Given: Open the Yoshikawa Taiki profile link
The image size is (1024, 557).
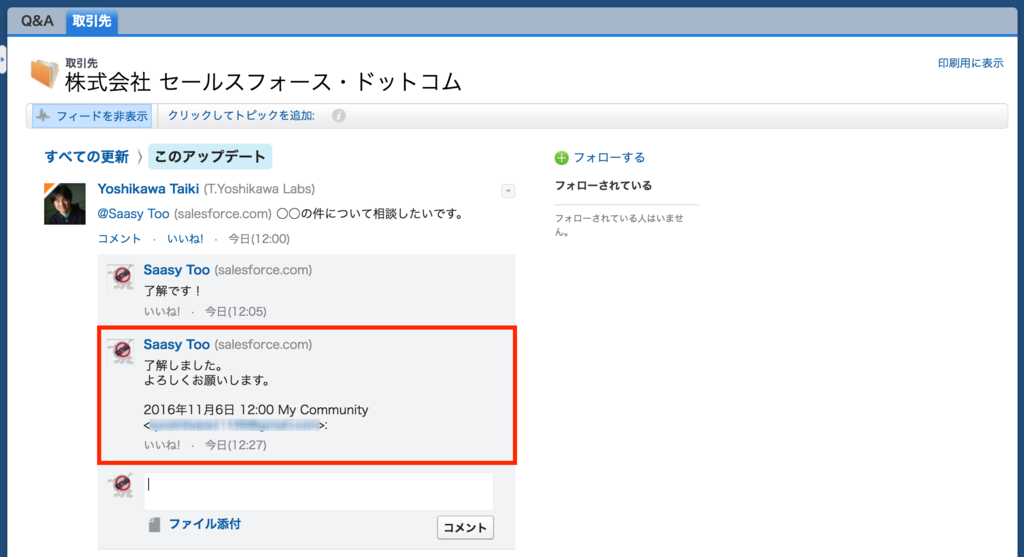Looking at the screenshot, I should (x=148, y=189).
